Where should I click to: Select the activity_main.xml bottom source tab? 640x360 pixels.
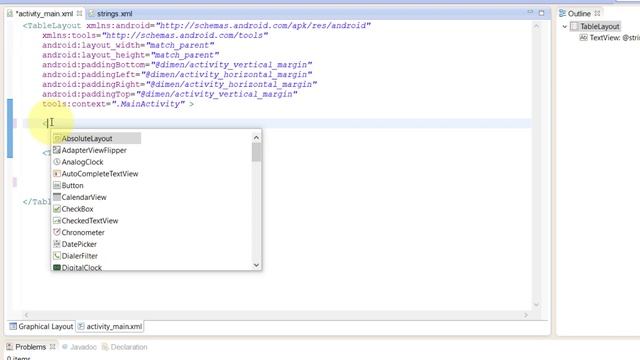[x=110, y=327]
